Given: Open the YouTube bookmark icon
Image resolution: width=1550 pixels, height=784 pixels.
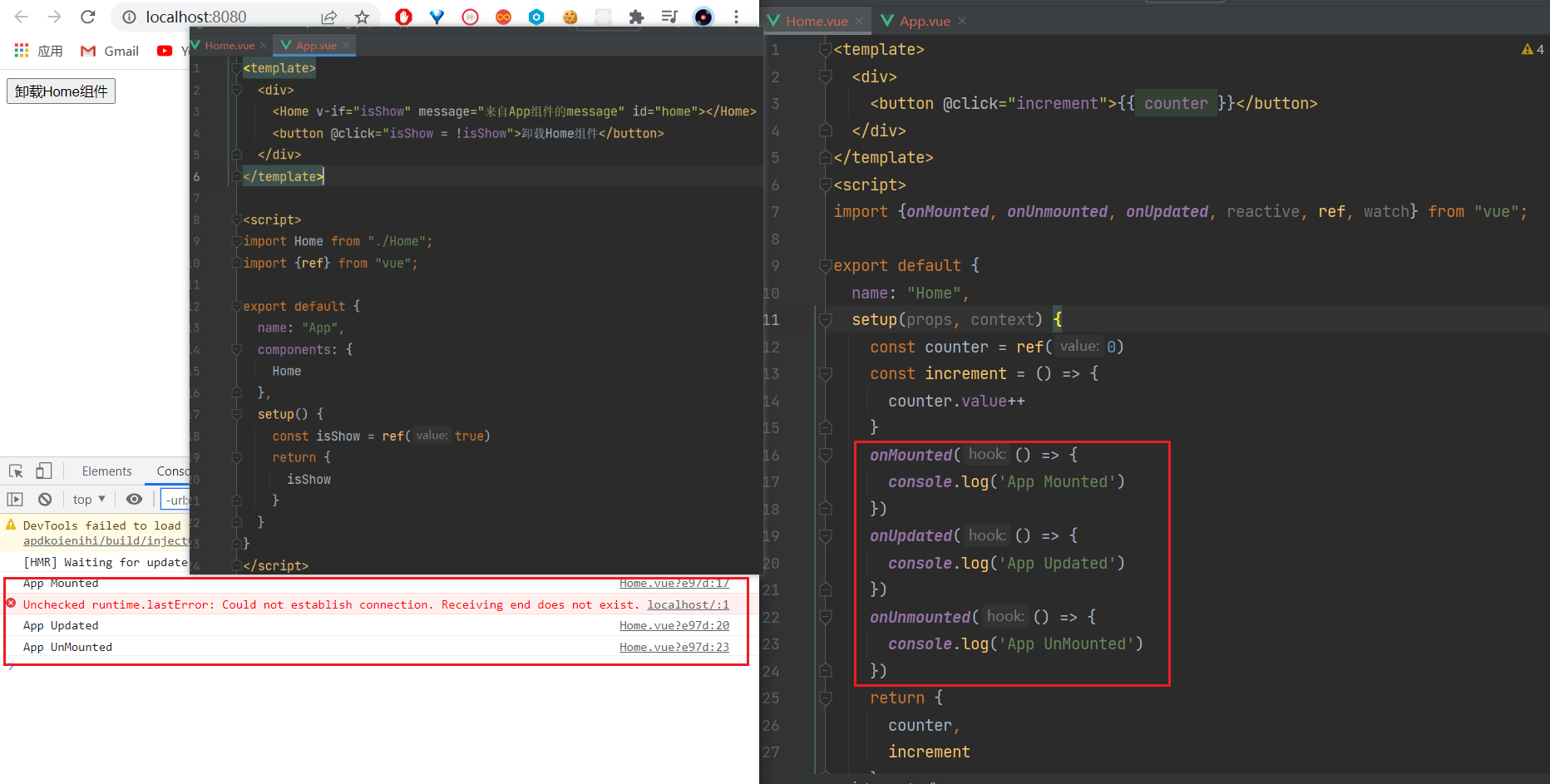Looking at the screenshot, I should [165, 51].
